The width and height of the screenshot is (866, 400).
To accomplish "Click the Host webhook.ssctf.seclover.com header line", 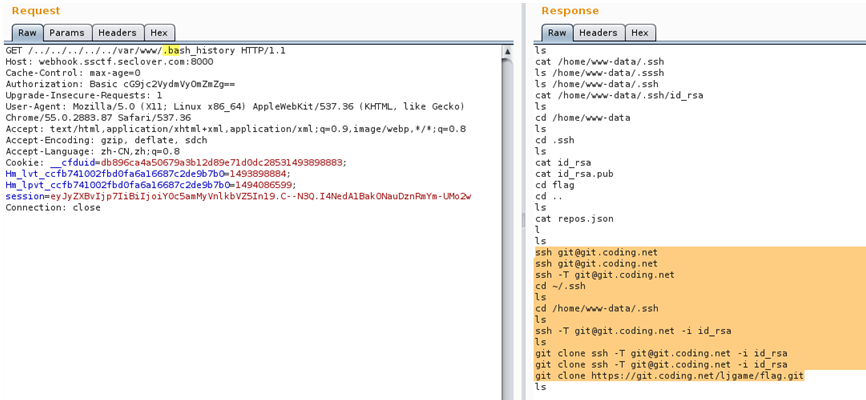I will pos(102,62).
